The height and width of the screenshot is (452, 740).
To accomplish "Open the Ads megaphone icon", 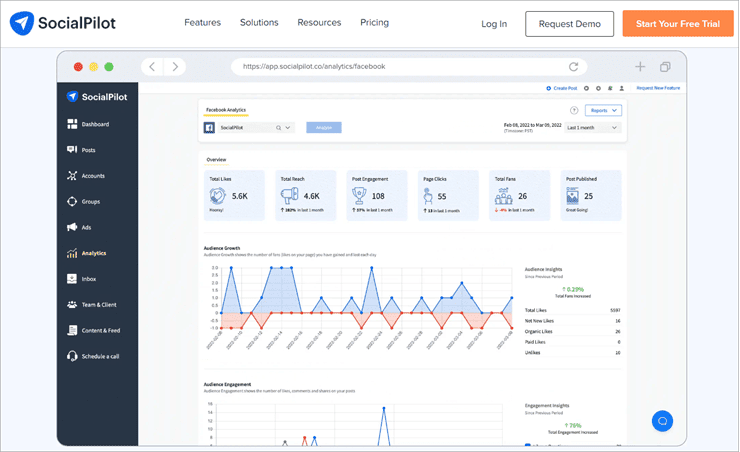I will click(x=72, y=228).
